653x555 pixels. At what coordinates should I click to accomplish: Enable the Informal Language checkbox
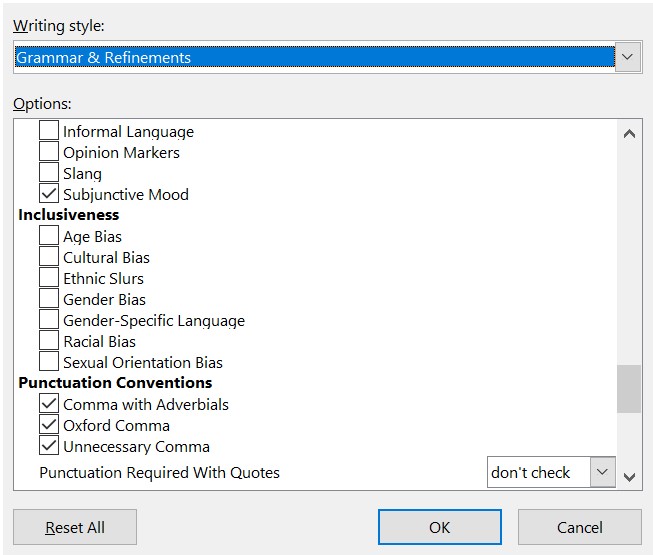click(x=49, y=131)
